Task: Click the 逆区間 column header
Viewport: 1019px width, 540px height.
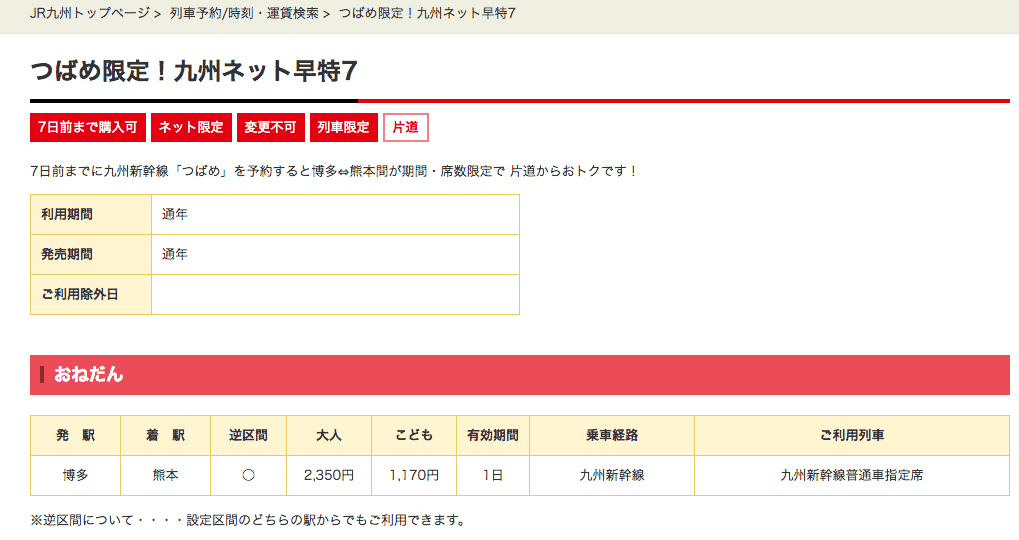Action: click(248, 435)
